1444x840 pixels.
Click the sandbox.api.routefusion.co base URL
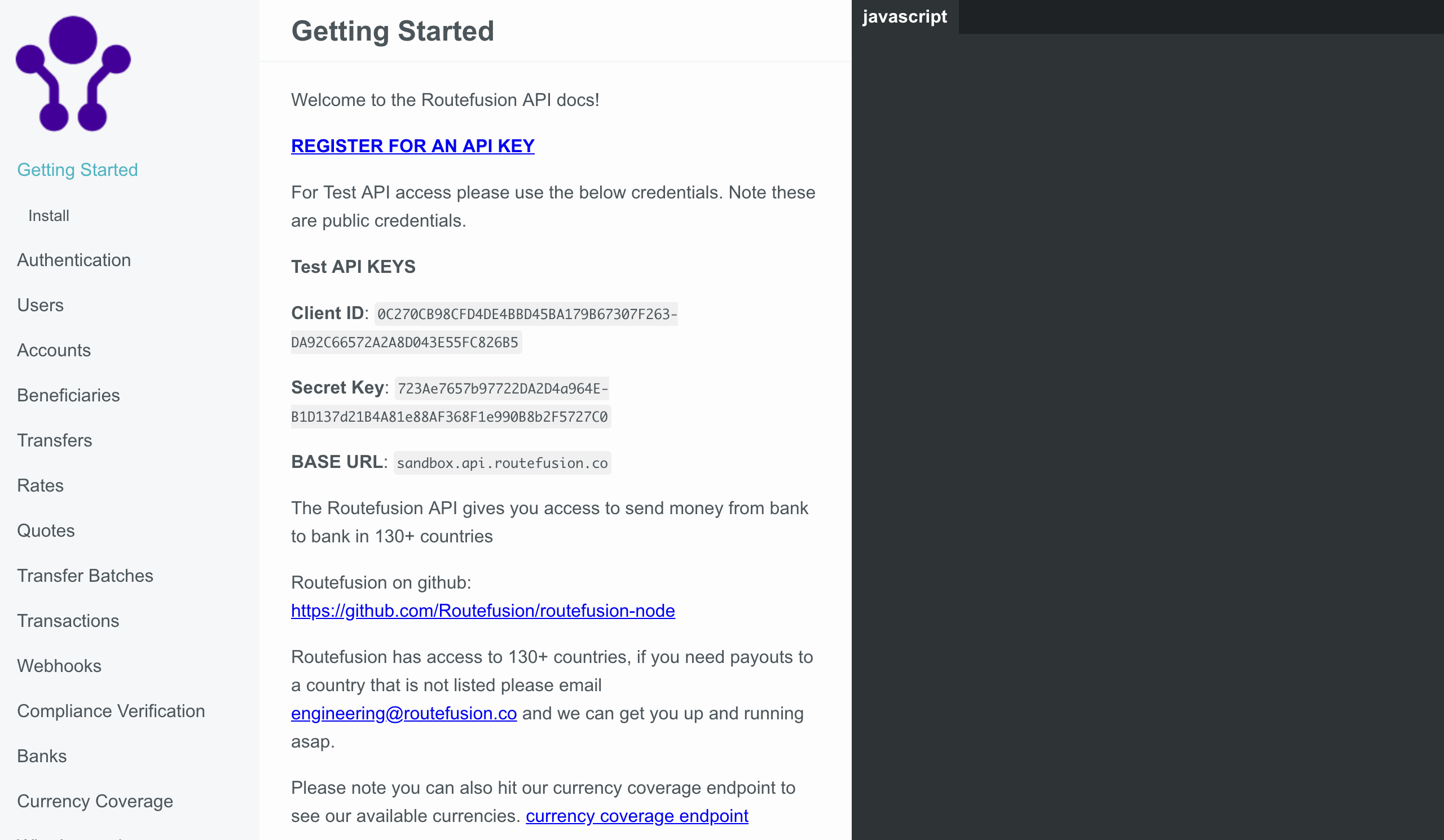pyautogui.click(x=503, y=463)
